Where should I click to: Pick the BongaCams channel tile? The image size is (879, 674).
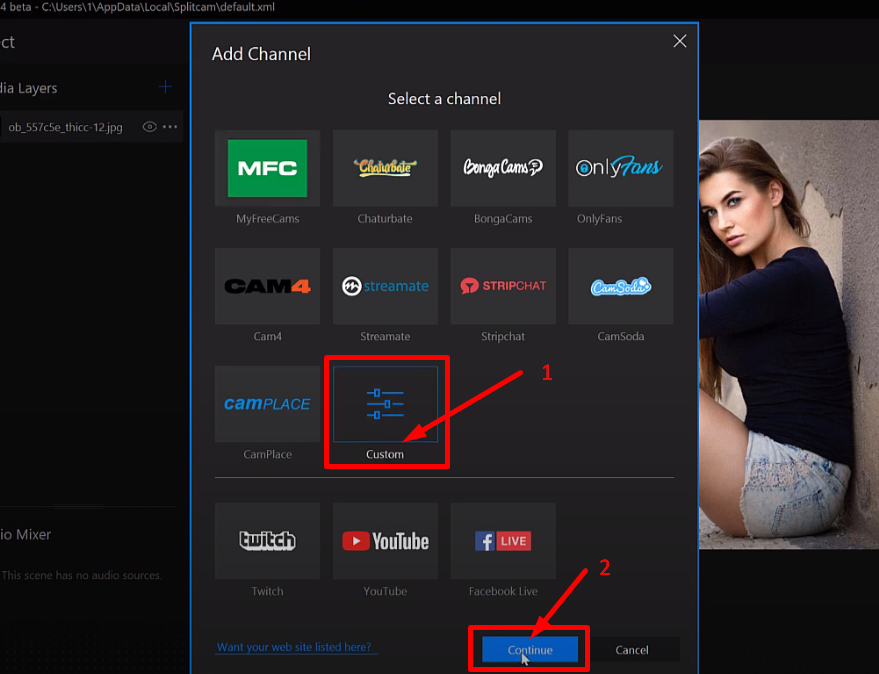503,168
